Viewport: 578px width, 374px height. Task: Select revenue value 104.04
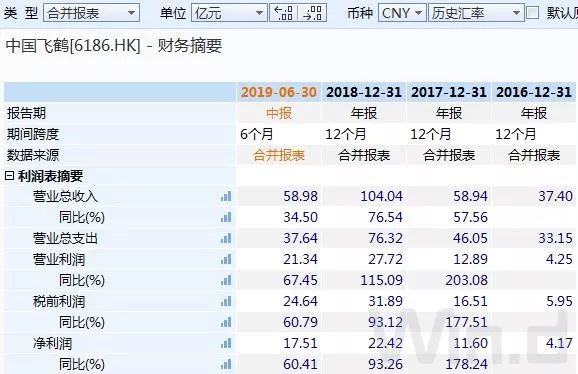pyautogui.click(x=382, y=196)
